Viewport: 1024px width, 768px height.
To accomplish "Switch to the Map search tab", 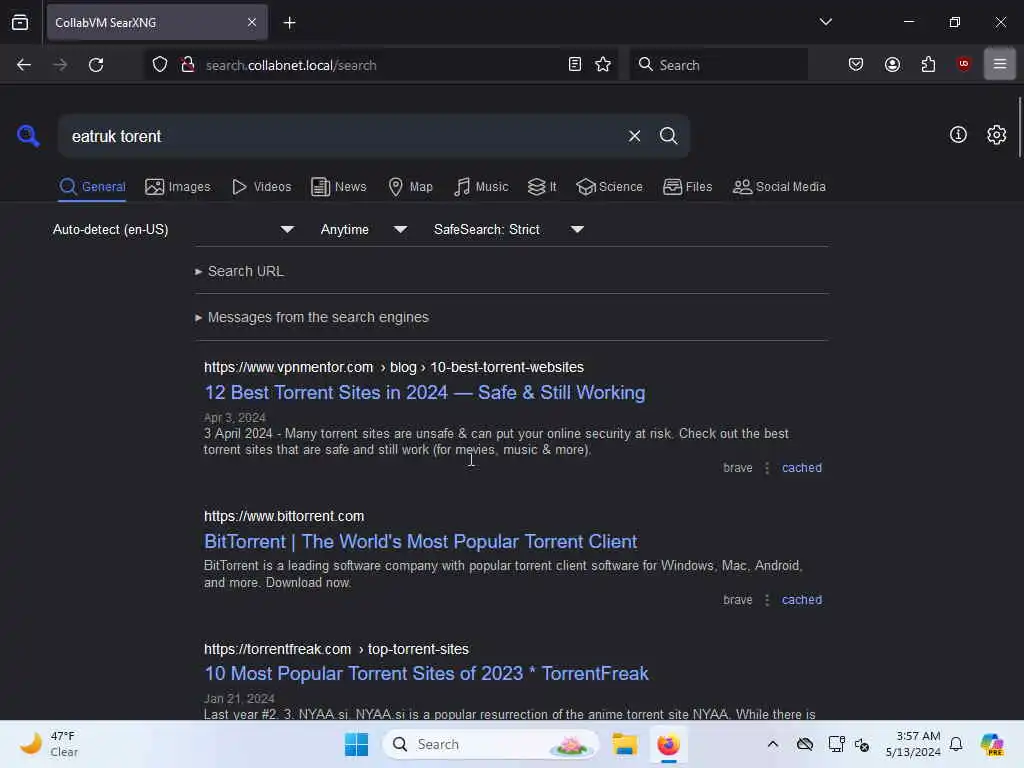I will pyautogui.click(x=410, y=187).
